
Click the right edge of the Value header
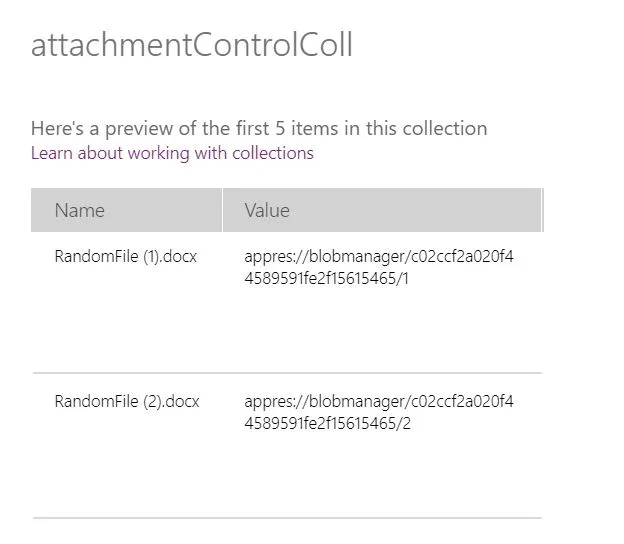coord(541,210)
